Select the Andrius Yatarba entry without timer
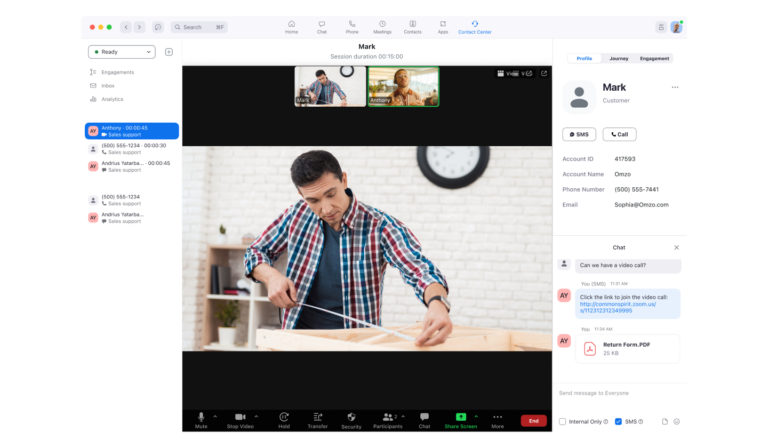 (x=132, y=217)
